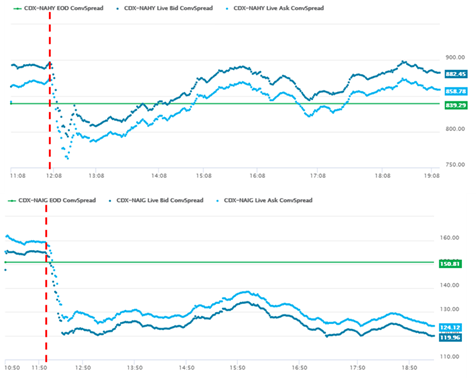This screenshot has height=378, width=476.
Task: Click the 13:50 time tick label
Action: coord(135,368)
